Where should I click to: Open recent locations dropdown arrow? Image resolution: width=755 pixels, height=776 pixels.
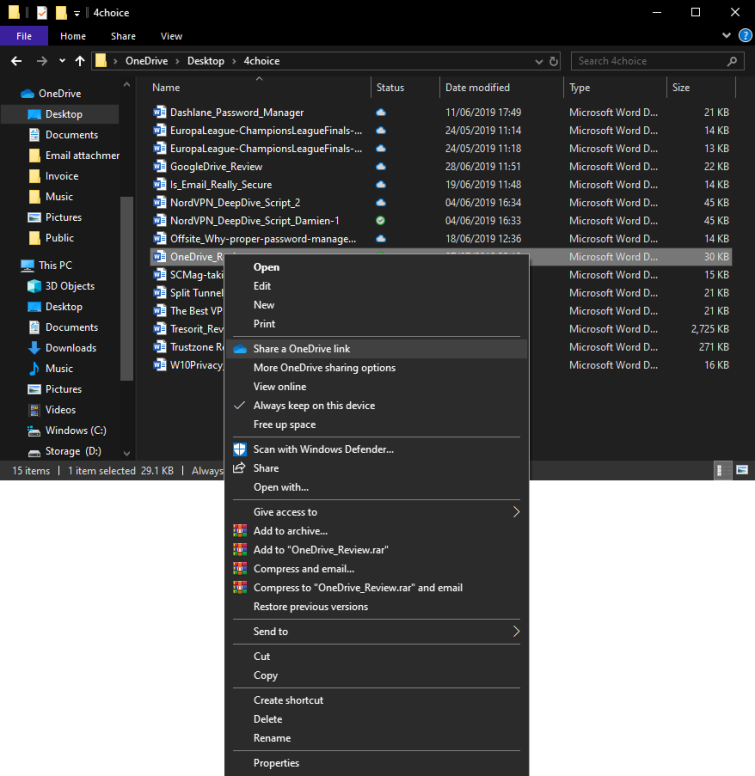pyautogui.click(x=62, y=61)
